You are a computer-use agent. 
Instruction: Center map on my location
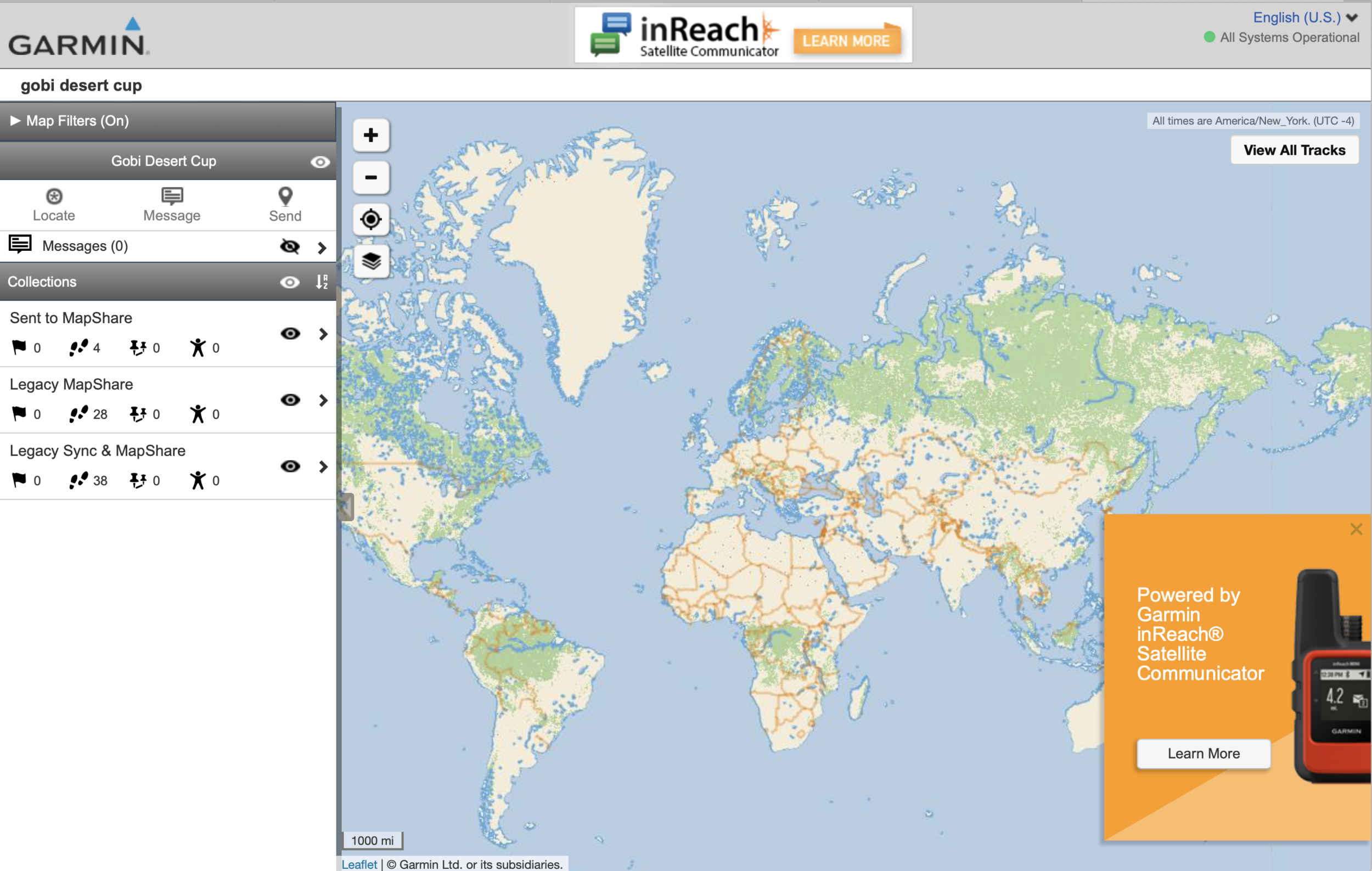coord(371,220)
